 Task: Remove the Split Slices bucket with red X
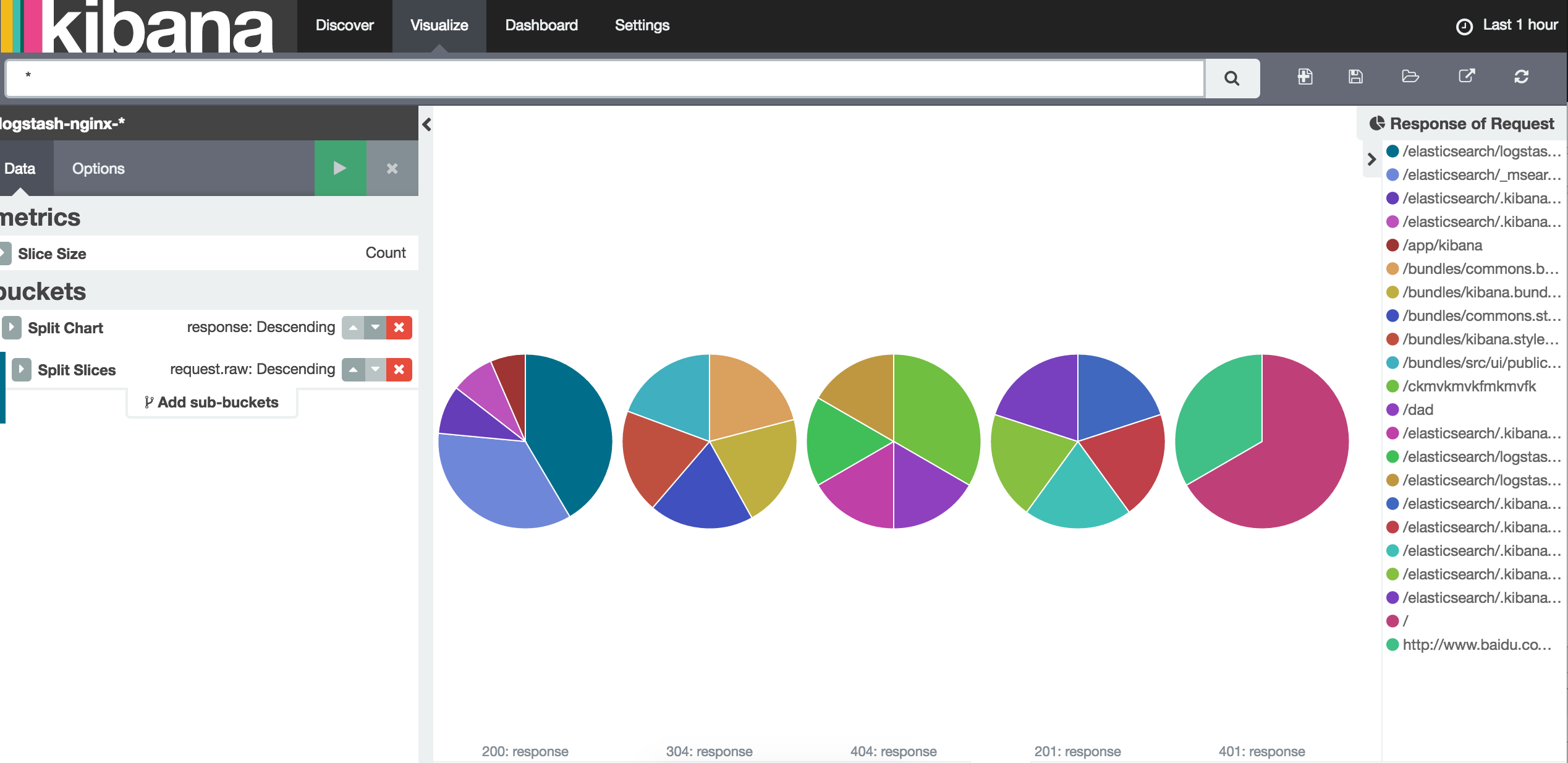(399, 369)
